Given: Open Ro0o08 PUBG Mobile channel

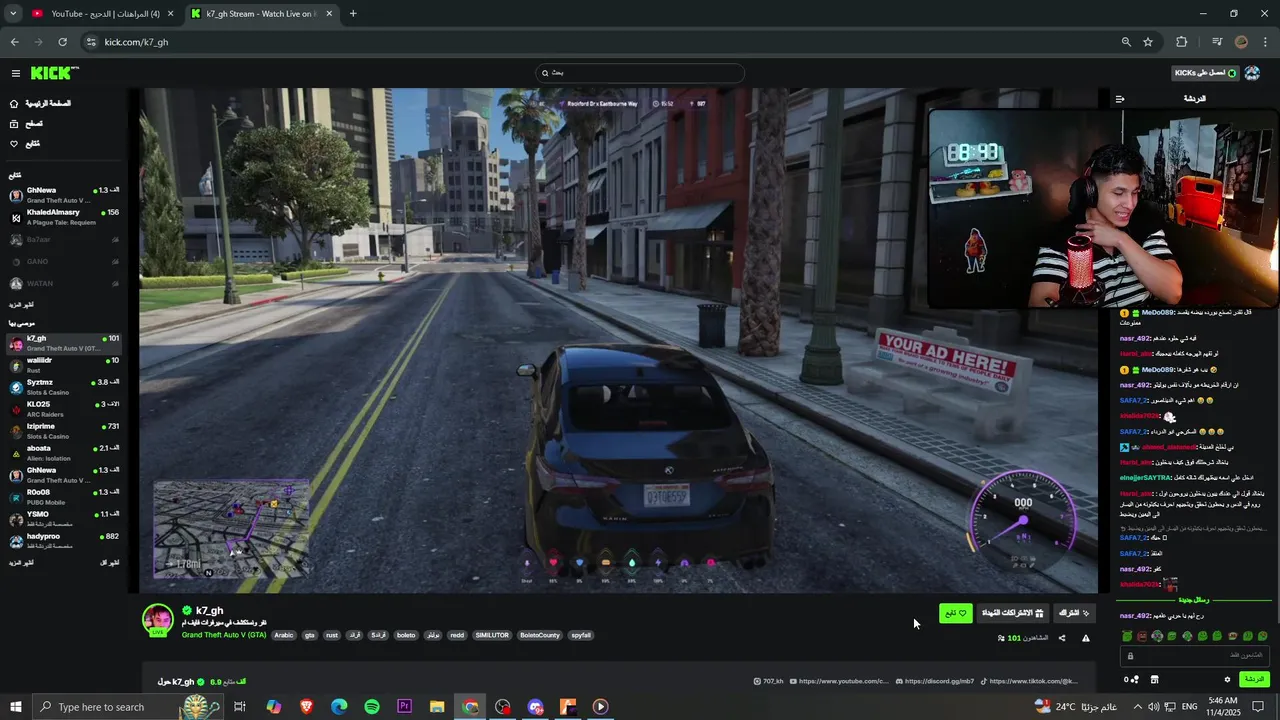Looking at the screenshot, I should (x=64, y=496).
